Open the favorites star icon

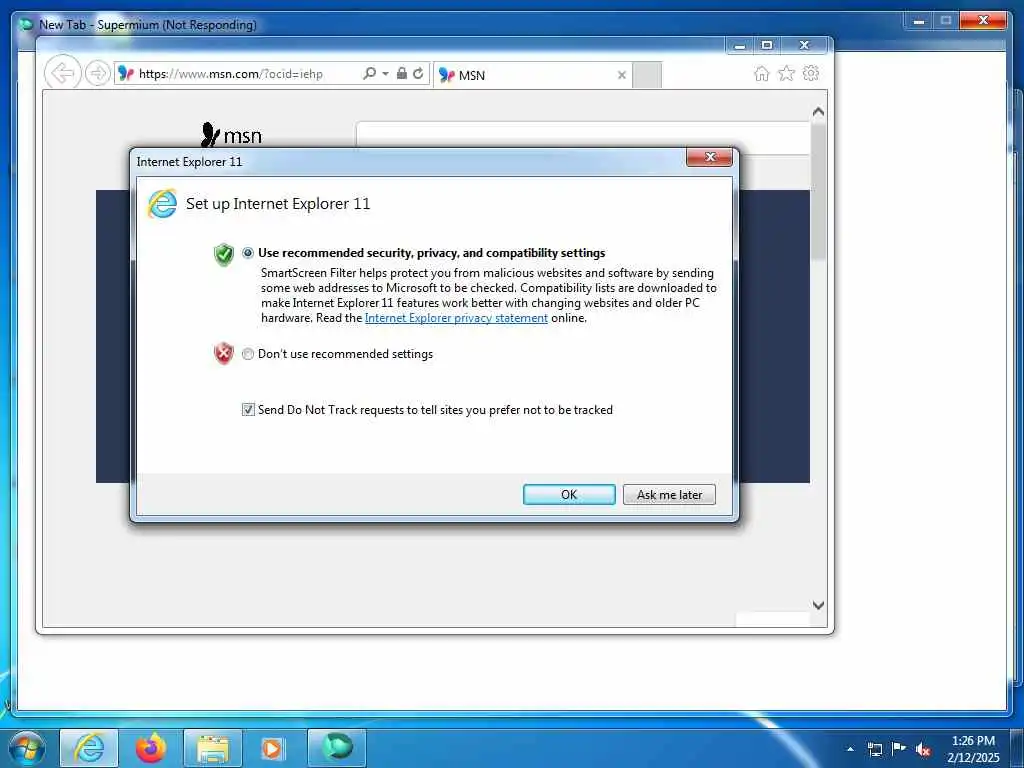(x=786, y=73)
